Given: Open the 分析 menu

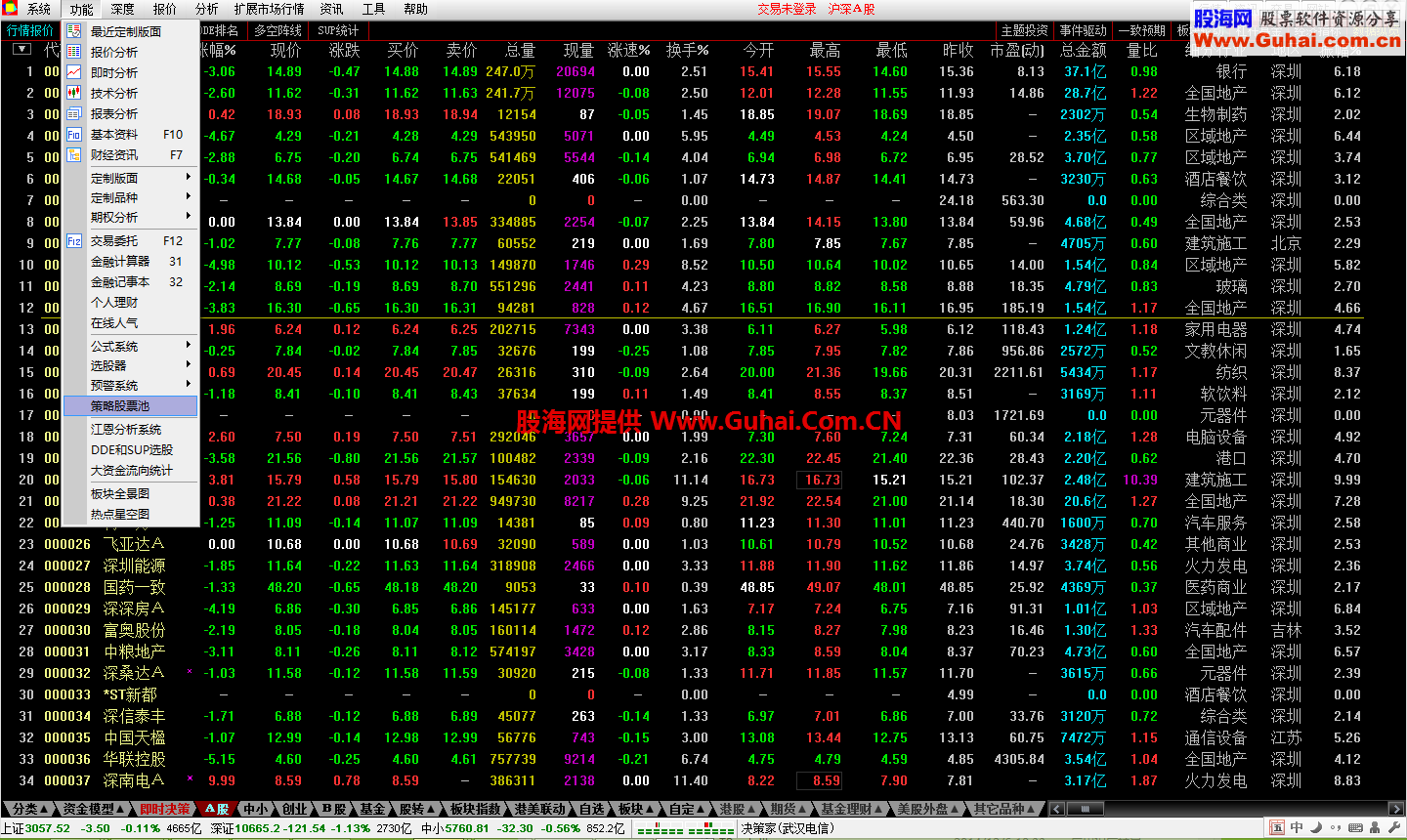Looking at the screenshot, I should 206,9.
